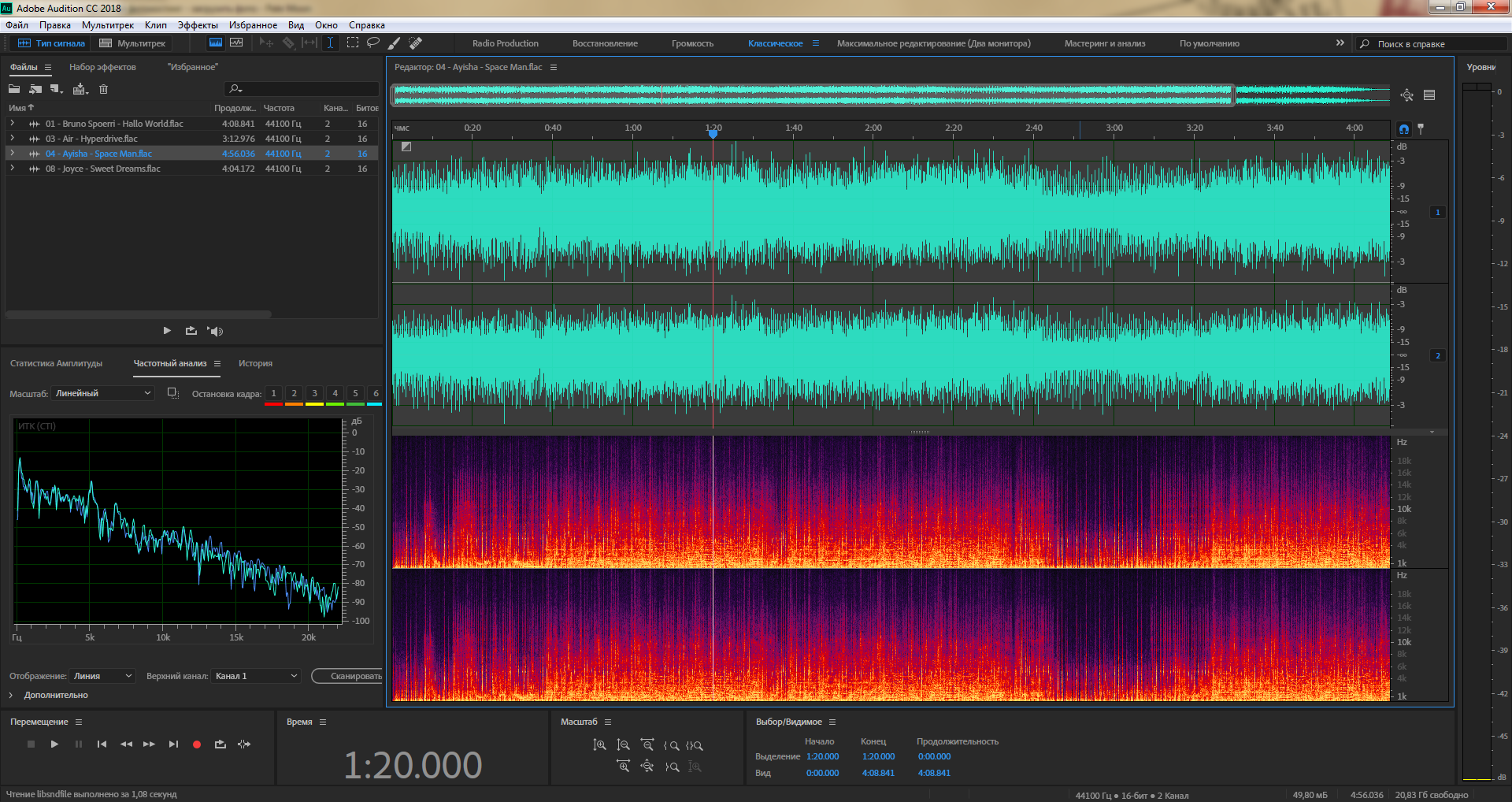
Task: Open the New File dropdown icon
Action: 56,89
